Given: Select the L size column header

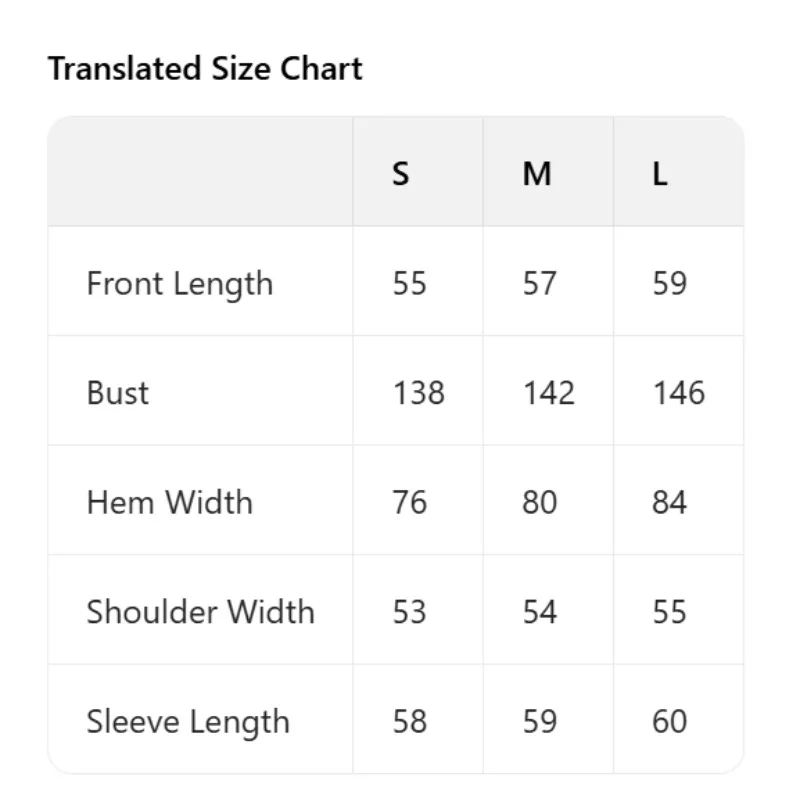Looking at the screenshot, I should (660, 174).
